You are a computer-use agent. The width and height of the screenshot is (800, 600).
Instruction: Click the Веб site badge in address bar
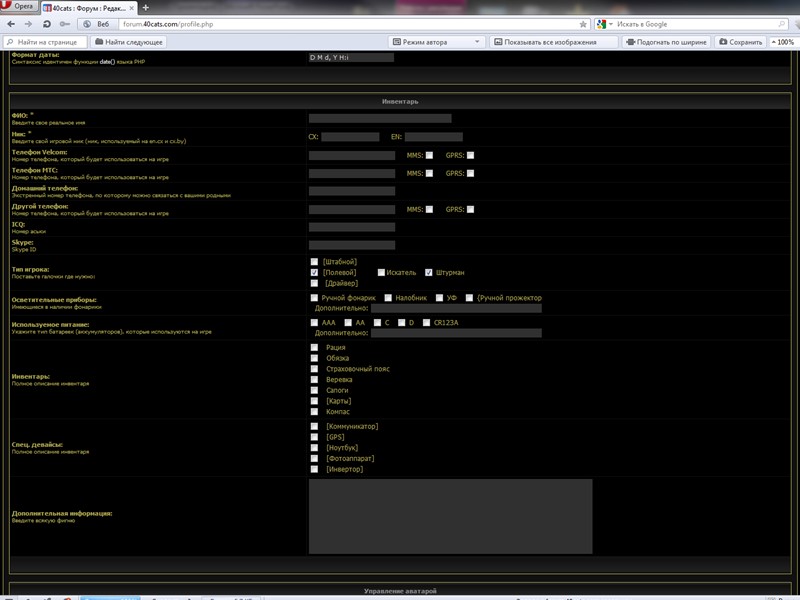[97, 24]
